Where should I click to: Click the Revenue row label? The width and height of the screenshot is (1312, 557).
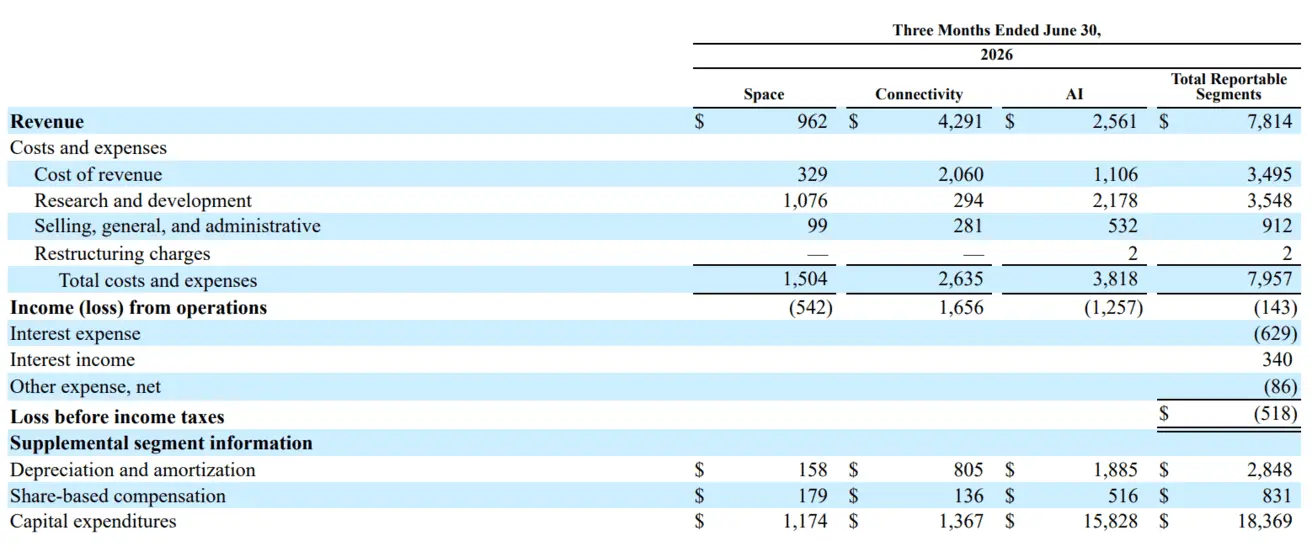[47, 122]
